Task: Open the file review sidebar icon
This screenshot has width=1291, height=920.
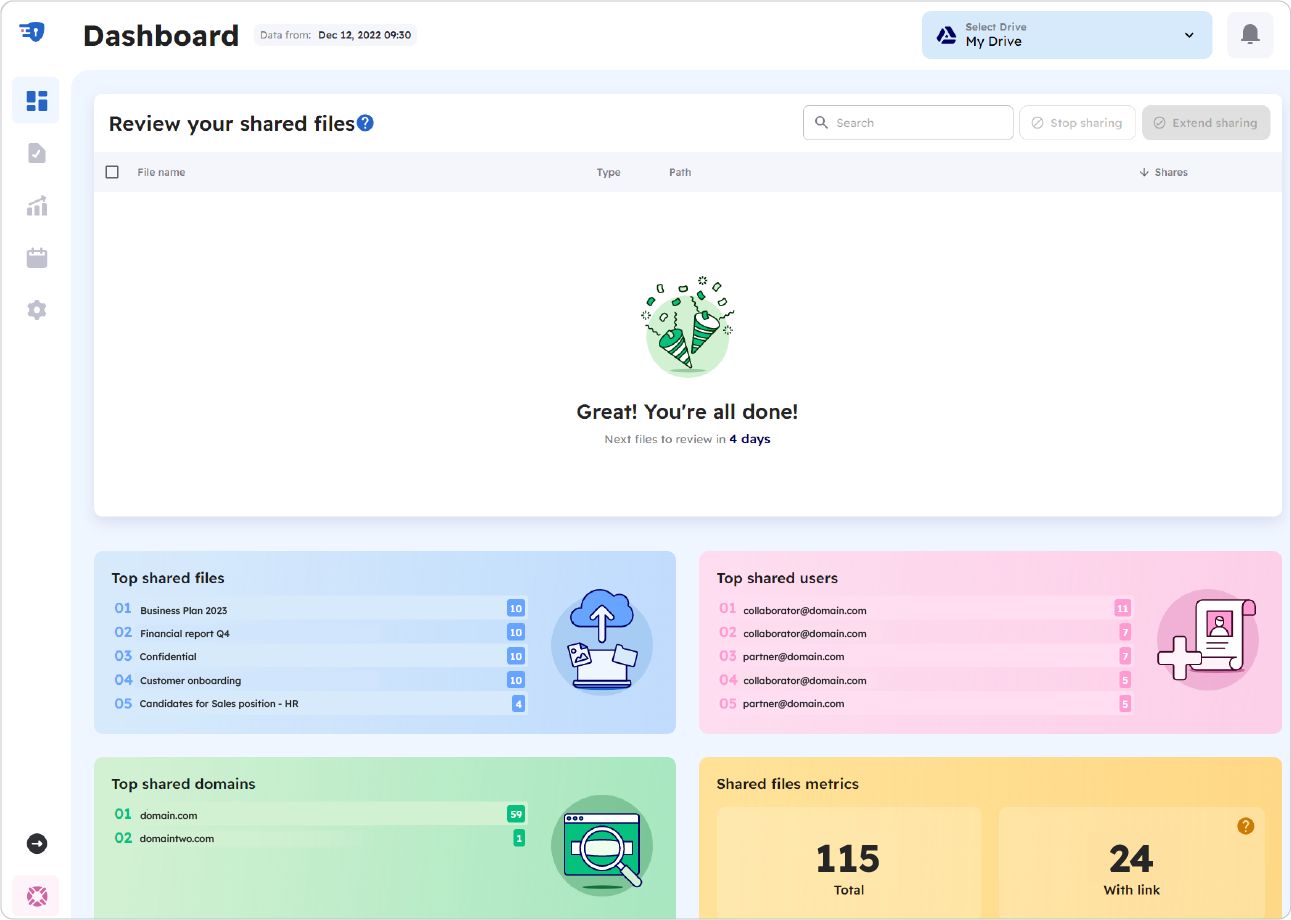Action: (37, 153)
